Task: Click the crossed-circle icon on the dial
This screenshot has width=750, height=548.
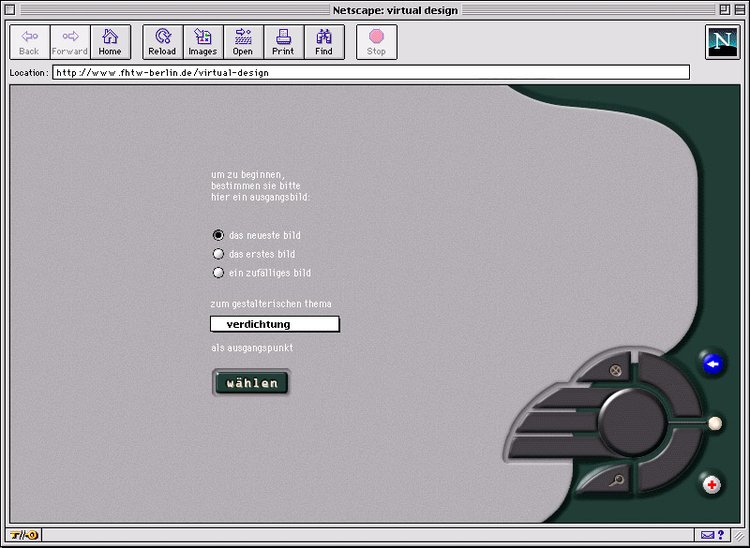Action: [615, 370]
